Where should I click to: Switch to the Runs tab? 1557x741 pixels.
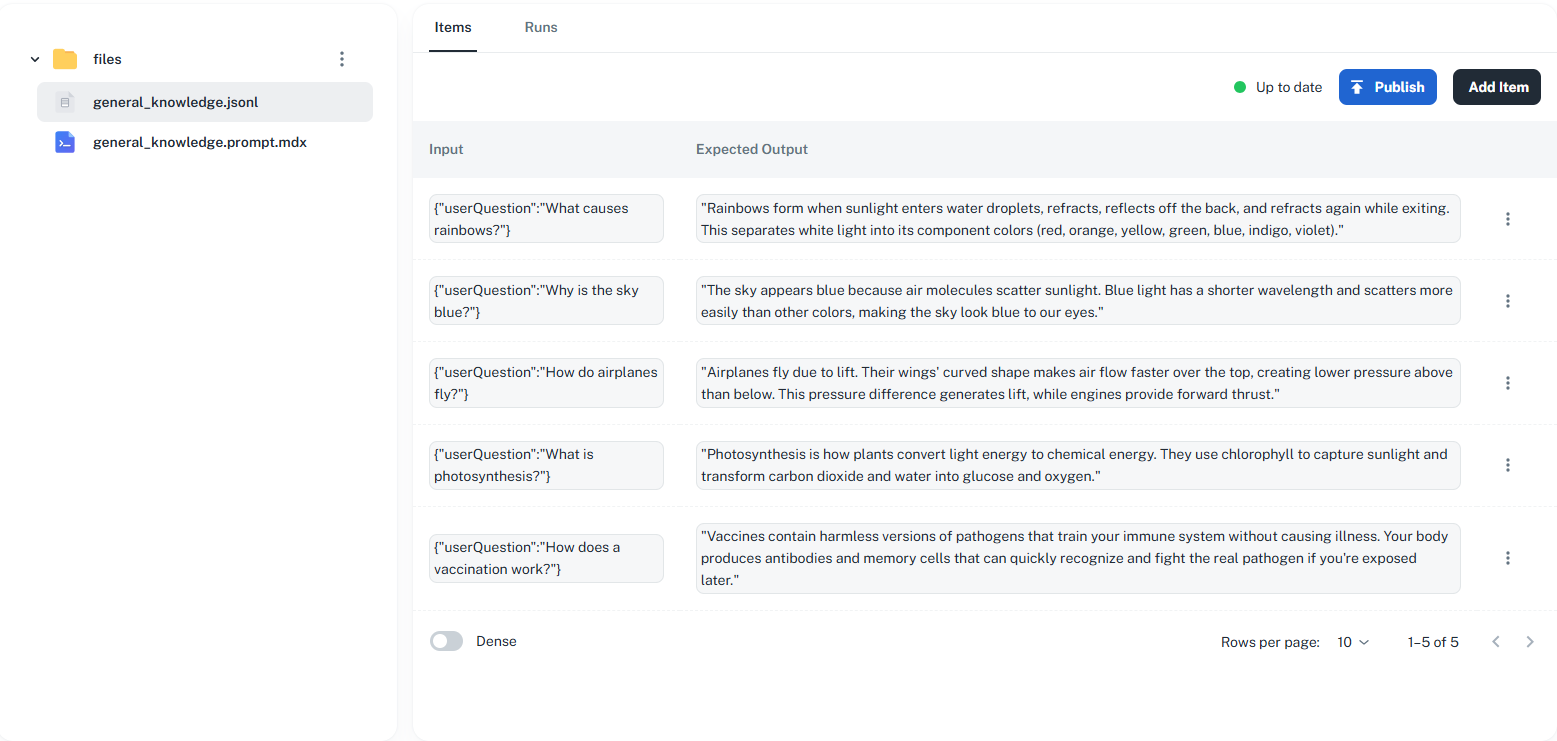coord(541,28)
